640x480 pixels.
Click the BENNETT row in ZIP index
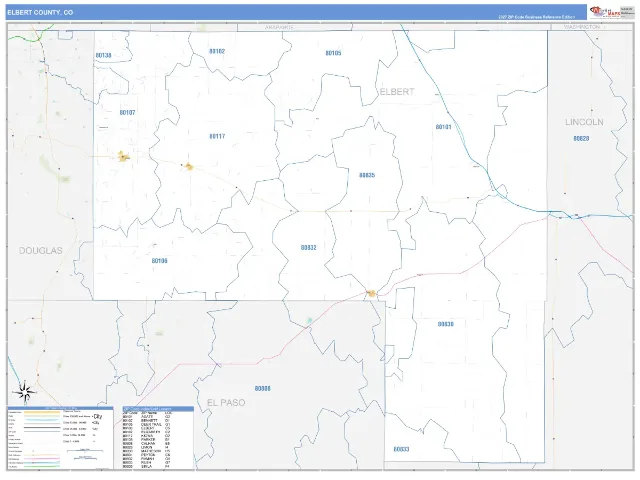(147, 420)
